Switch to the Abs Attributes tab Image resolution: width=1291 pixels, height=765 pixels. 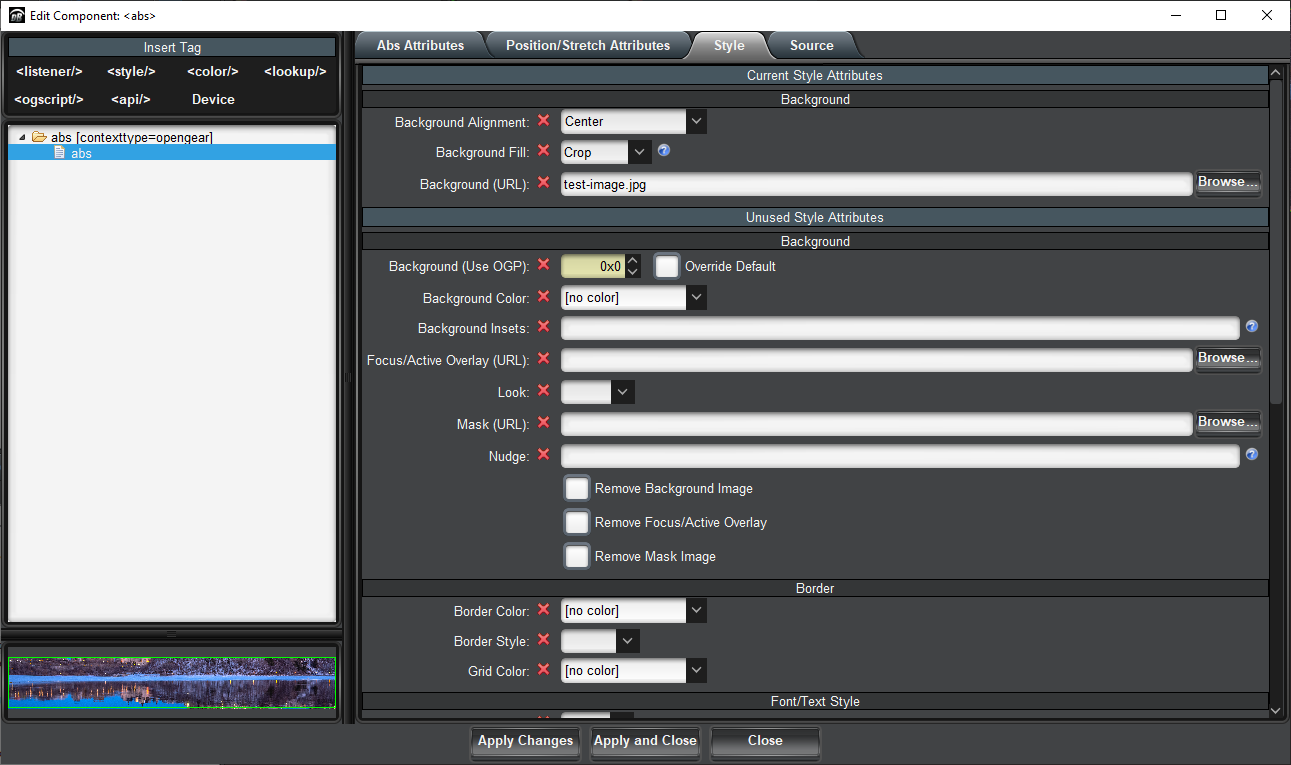[420, 45]
